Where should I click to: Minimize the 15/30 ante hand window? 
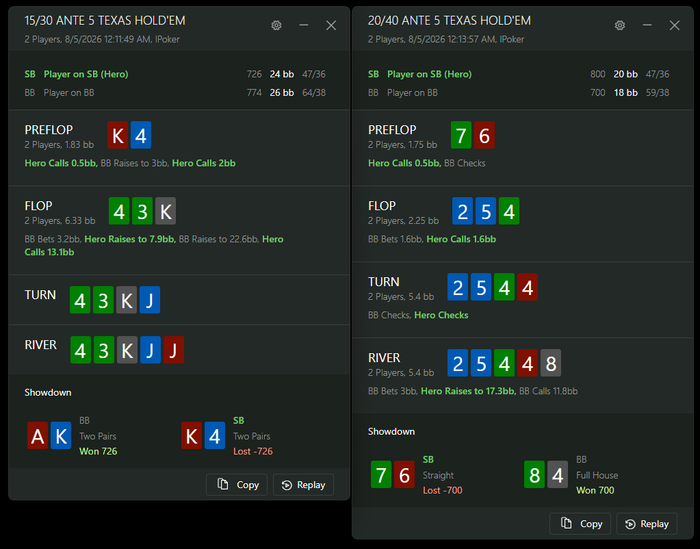304,25
